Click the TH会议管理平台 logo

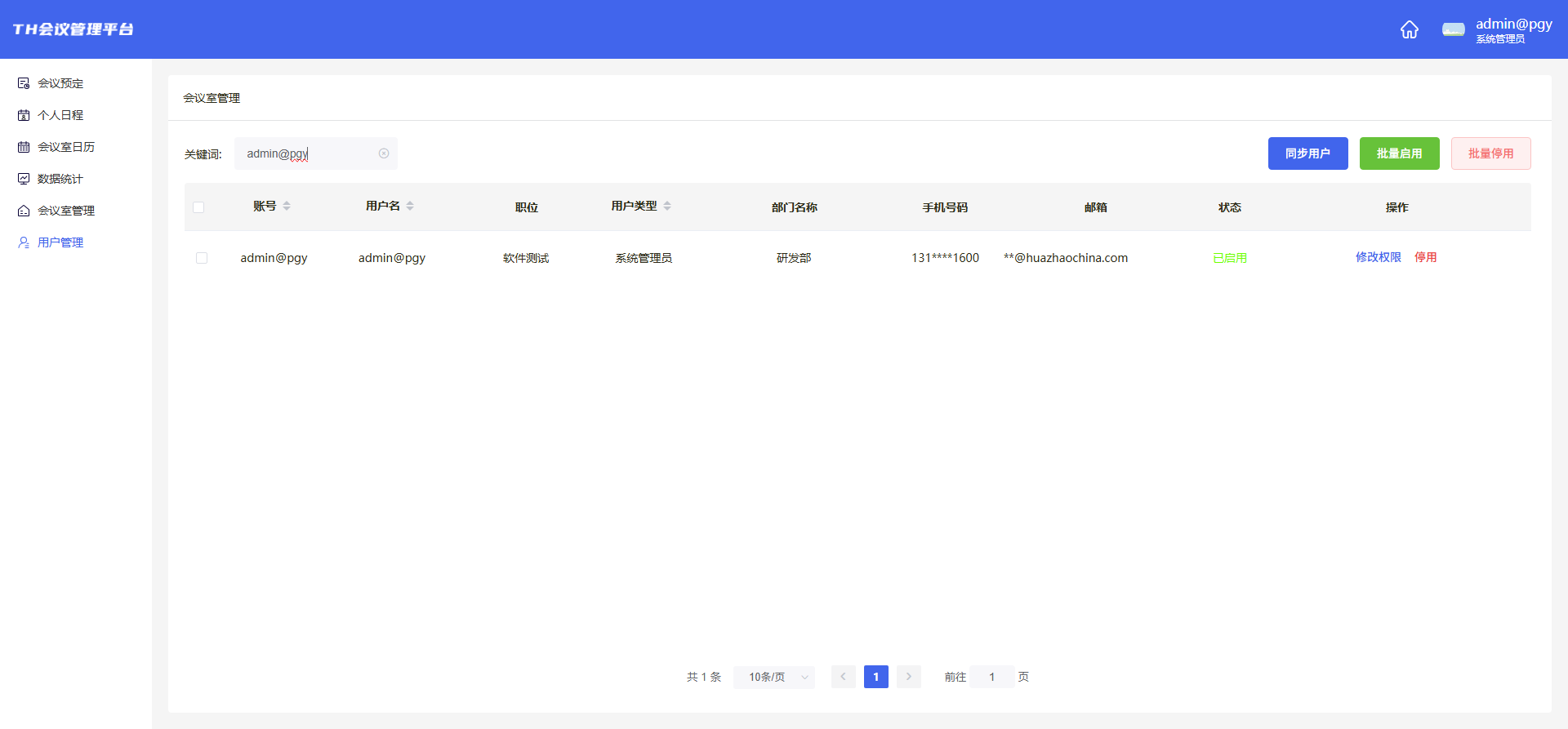[73, 29]
